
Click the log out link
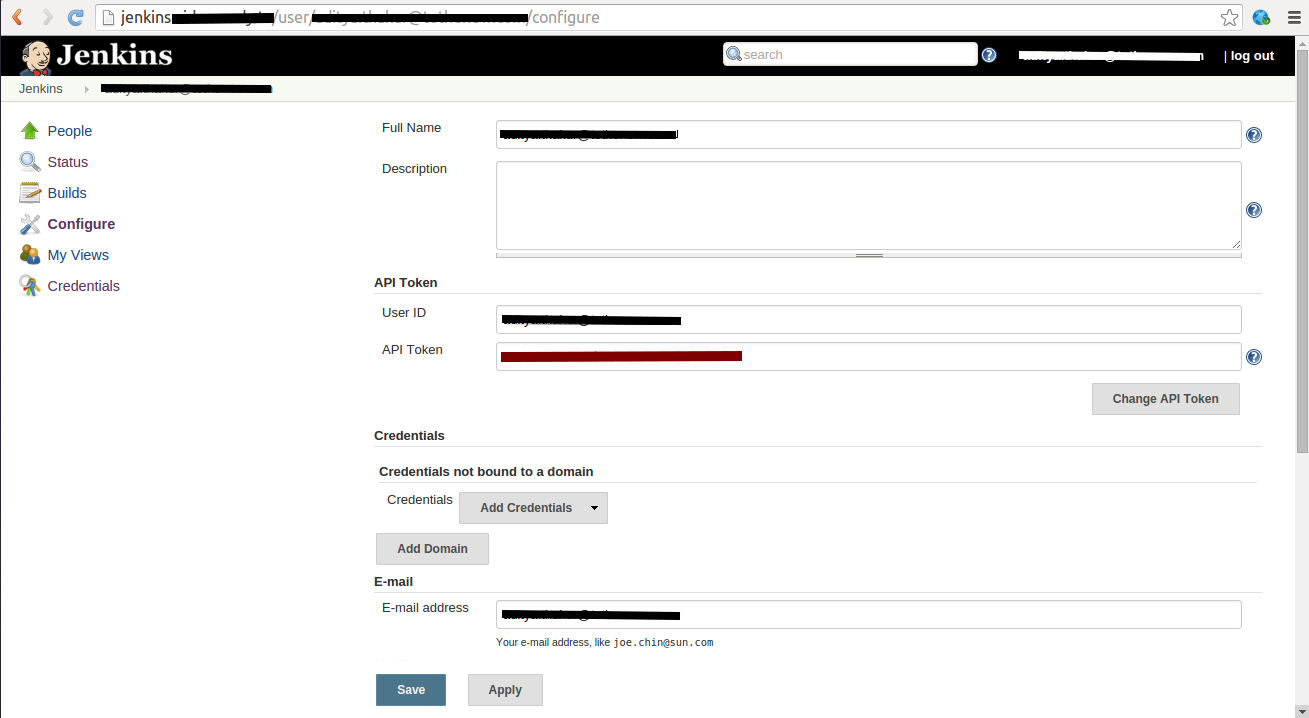point(1252,56)
